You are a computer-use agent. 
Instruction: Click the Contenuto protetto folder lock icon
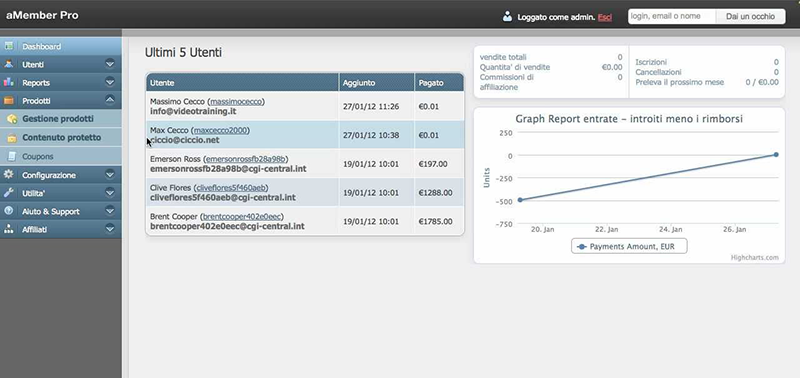click(x=12, y=138)
